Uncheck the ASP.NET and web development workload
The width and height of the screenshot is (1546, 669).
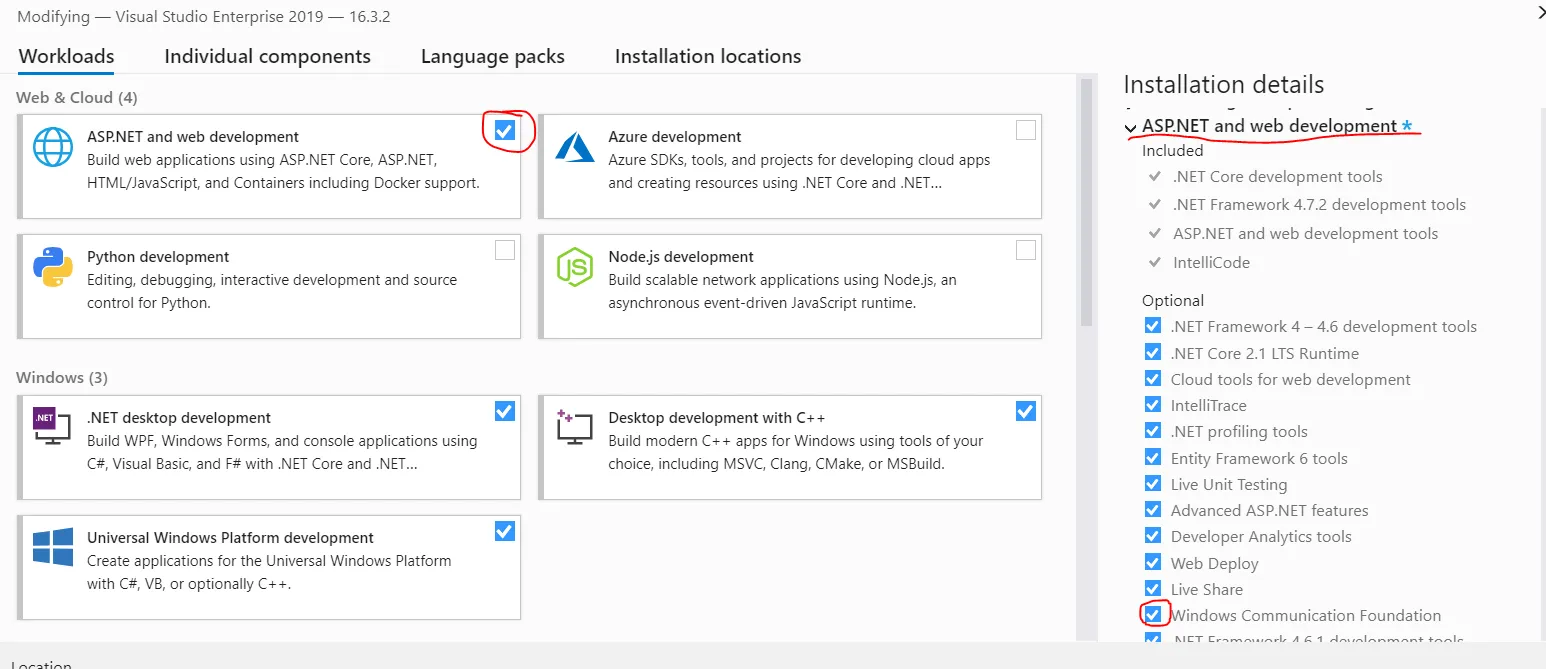click(505, 130)
